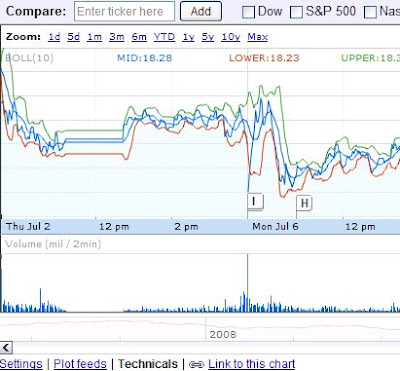Zoom chart to 5y

[x=208, y=37]
